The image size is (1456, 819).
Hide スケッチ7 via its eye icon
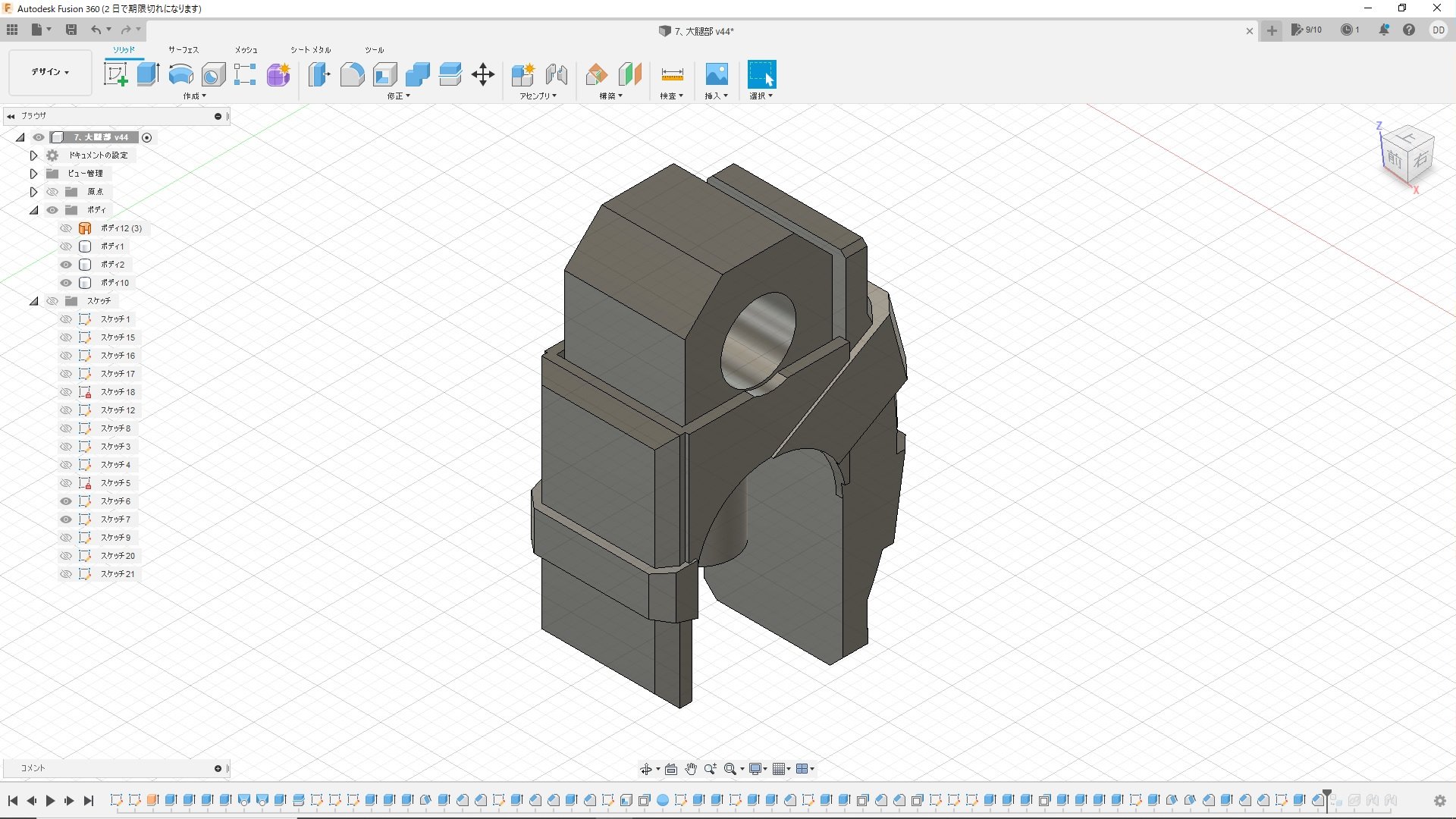tap(66, 519)
